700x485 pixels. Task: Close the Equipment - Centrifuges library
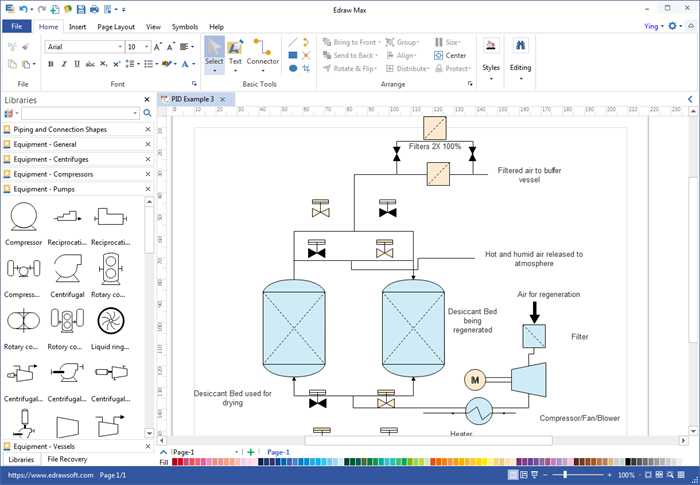[x=148, y=159]
